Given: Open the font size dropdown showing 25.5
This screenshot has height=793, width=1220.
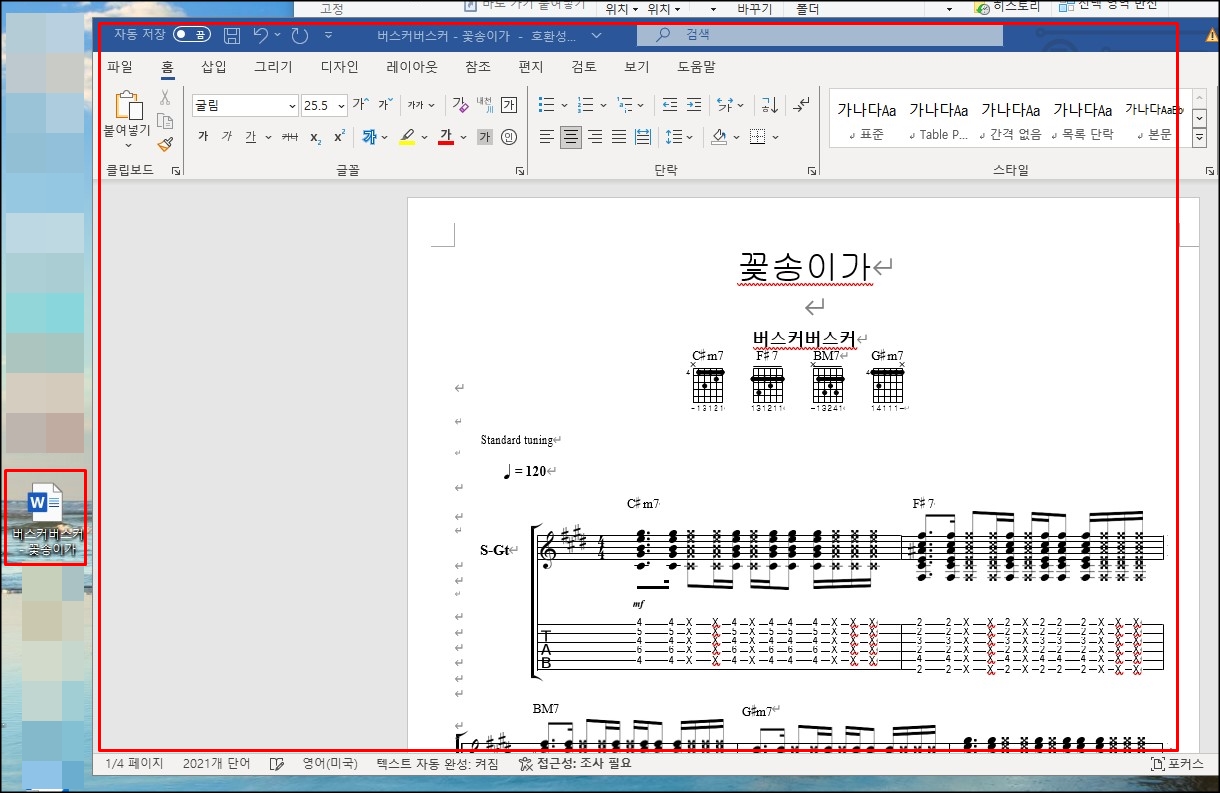Looking at the screenshot, I should point(342,105).
